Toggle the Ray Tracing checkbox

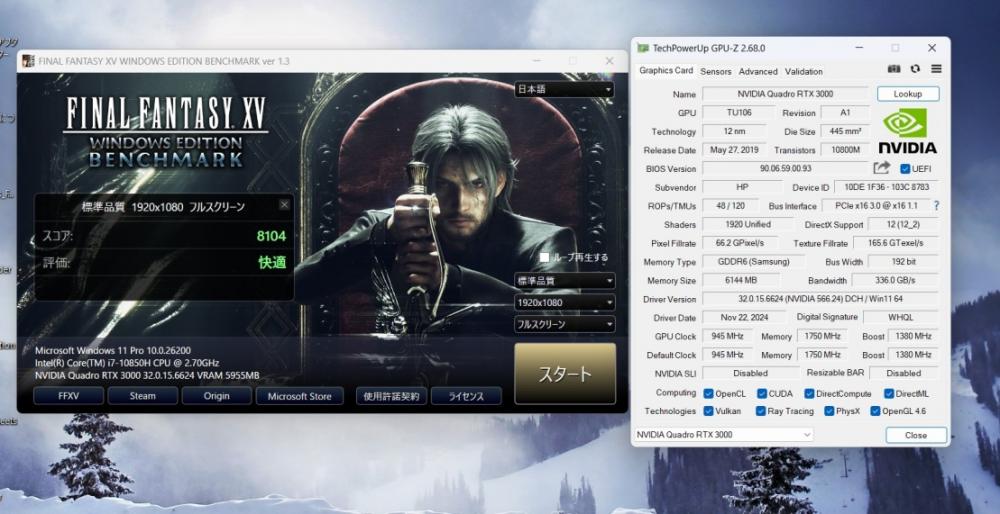761,411
